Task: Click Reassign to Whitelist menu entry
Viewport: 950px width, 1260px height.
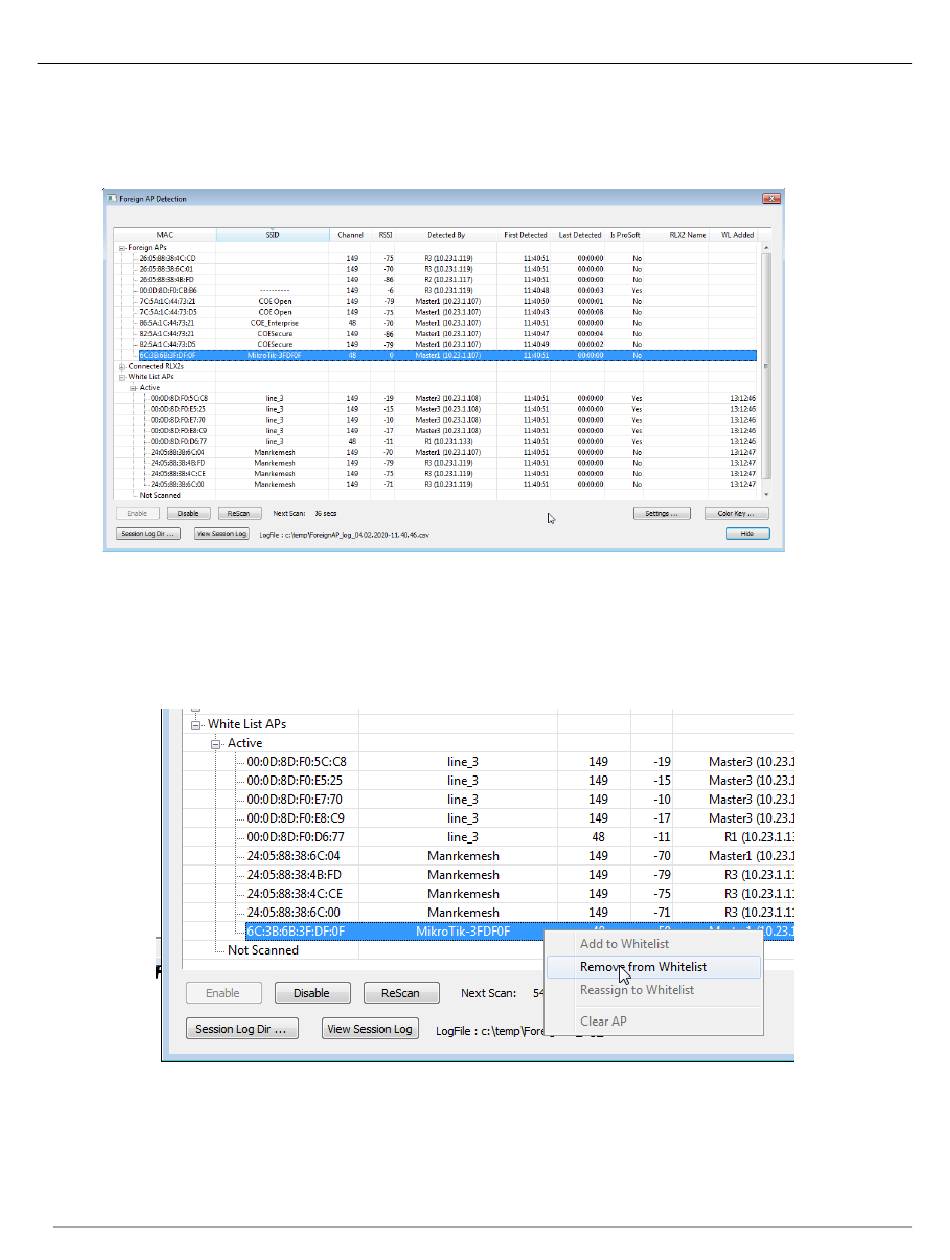Action: pyautogui.click(x=636, y=990)
